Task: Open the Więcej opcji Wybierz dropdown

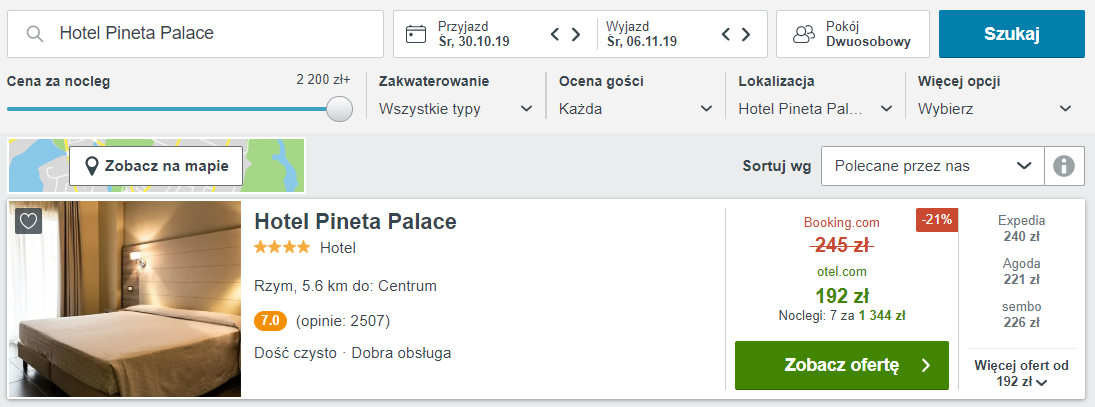Action: [994, 109]
